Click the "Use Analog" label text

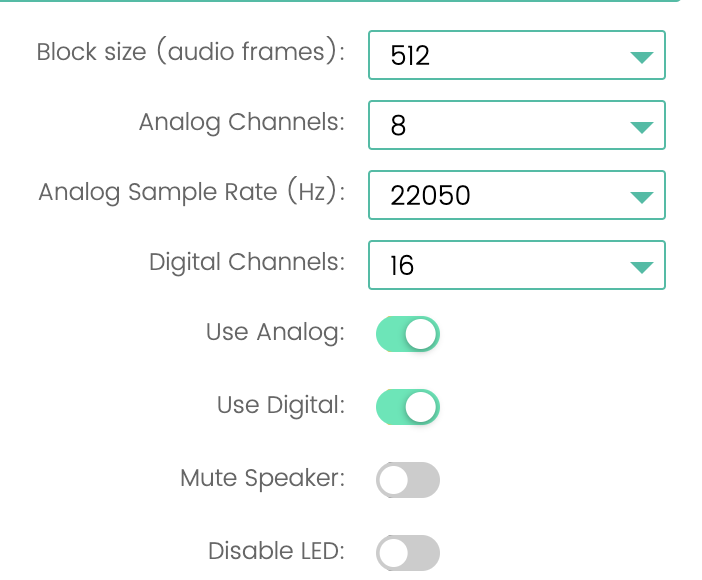click(x=275, y=332)
